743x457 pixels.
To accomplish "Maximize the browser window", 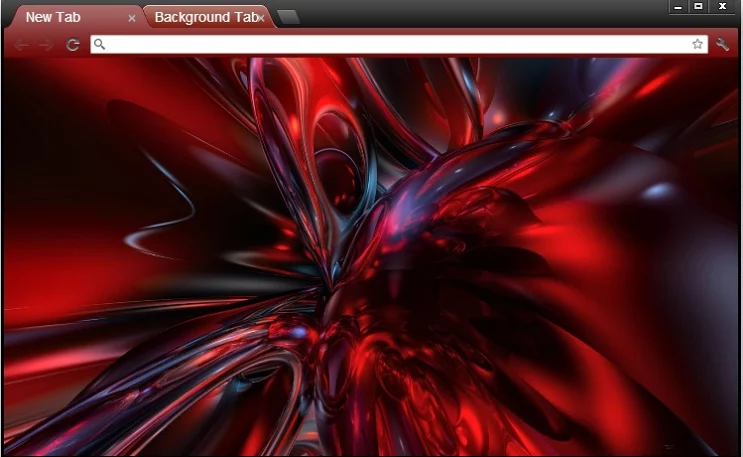I will click(699, 7).
